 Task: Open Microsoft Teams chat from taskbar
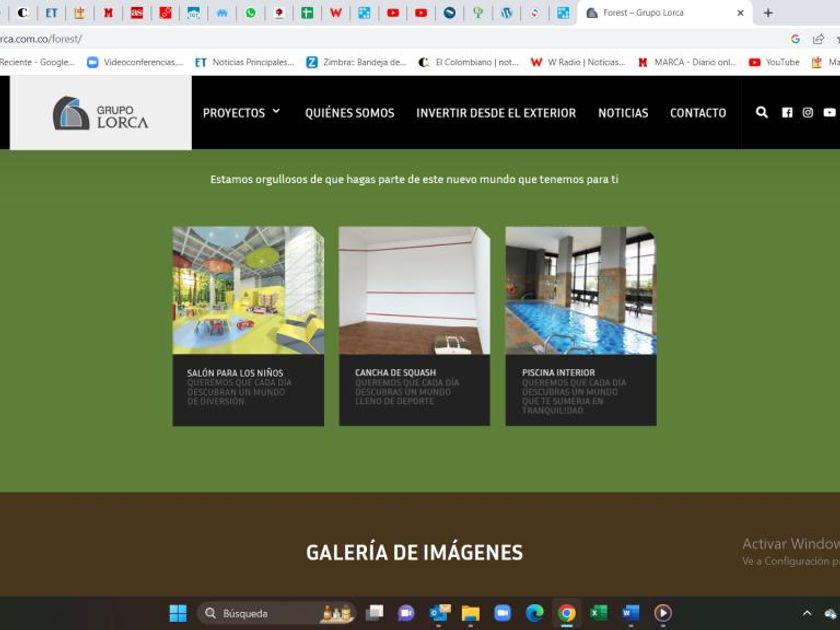click(406, 613)
